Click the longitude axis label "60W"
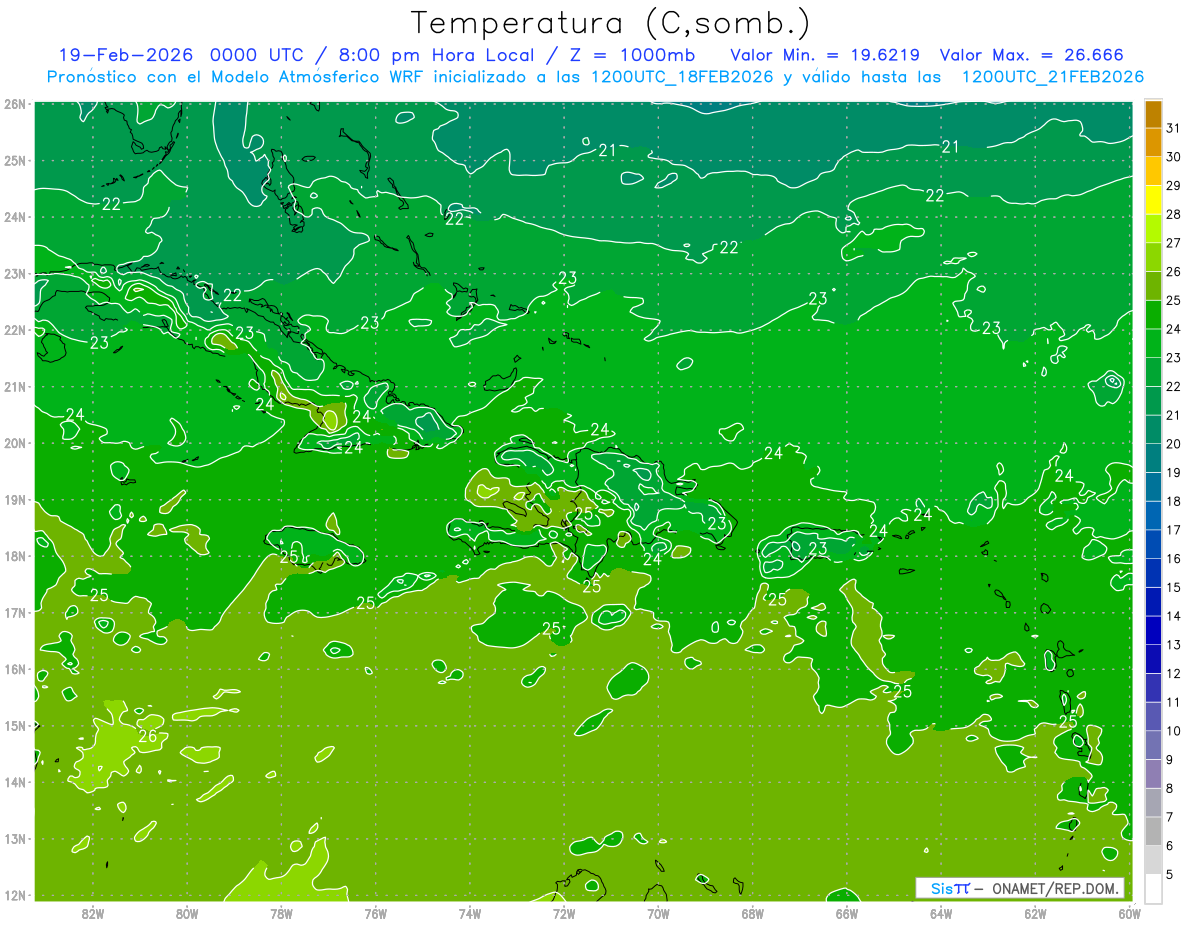The image size is (1200, 927). coord(1129,913)
